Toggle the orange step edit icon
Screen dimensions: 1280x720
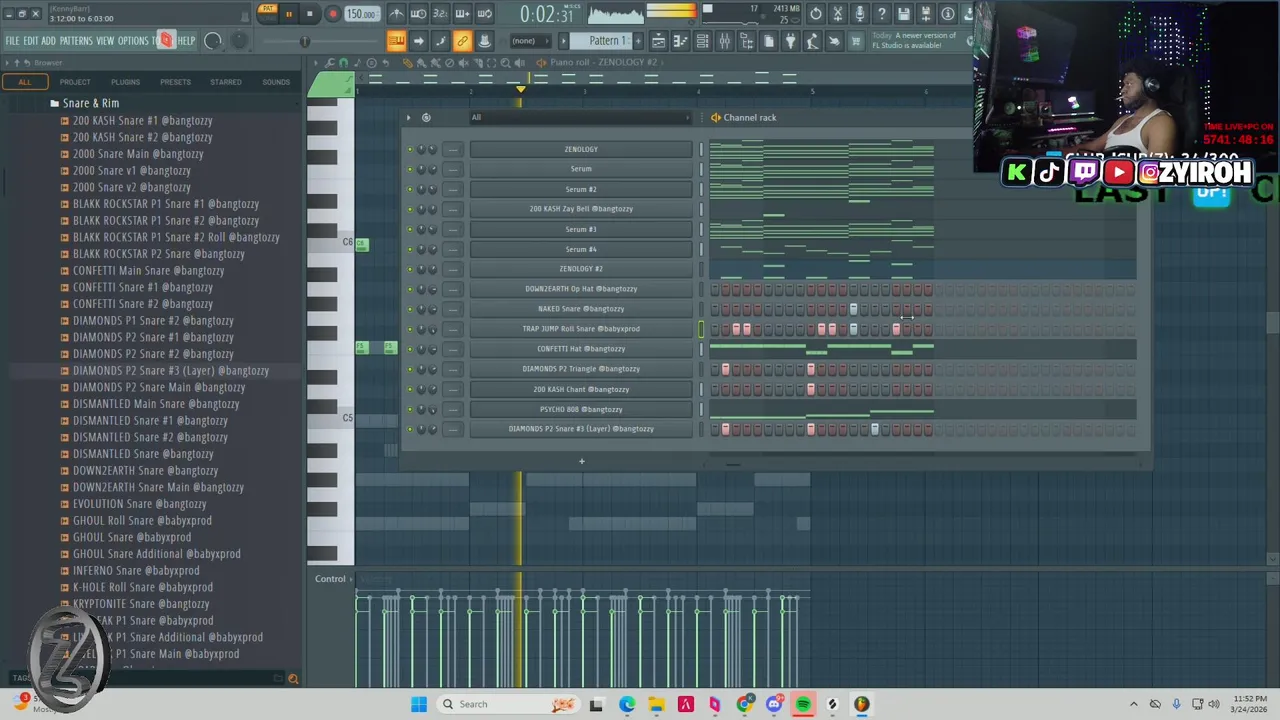point(396,41)
